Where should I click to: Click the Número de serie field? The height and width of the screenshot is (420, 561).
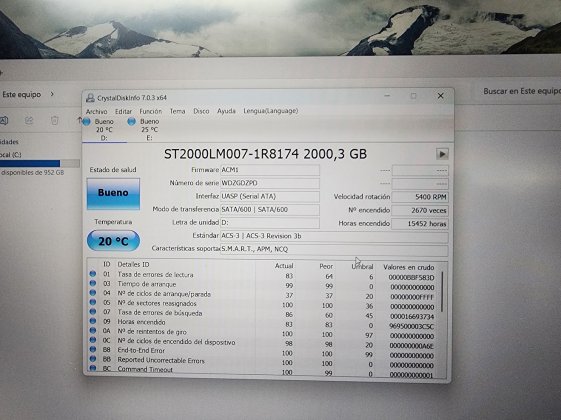(270, 183)
